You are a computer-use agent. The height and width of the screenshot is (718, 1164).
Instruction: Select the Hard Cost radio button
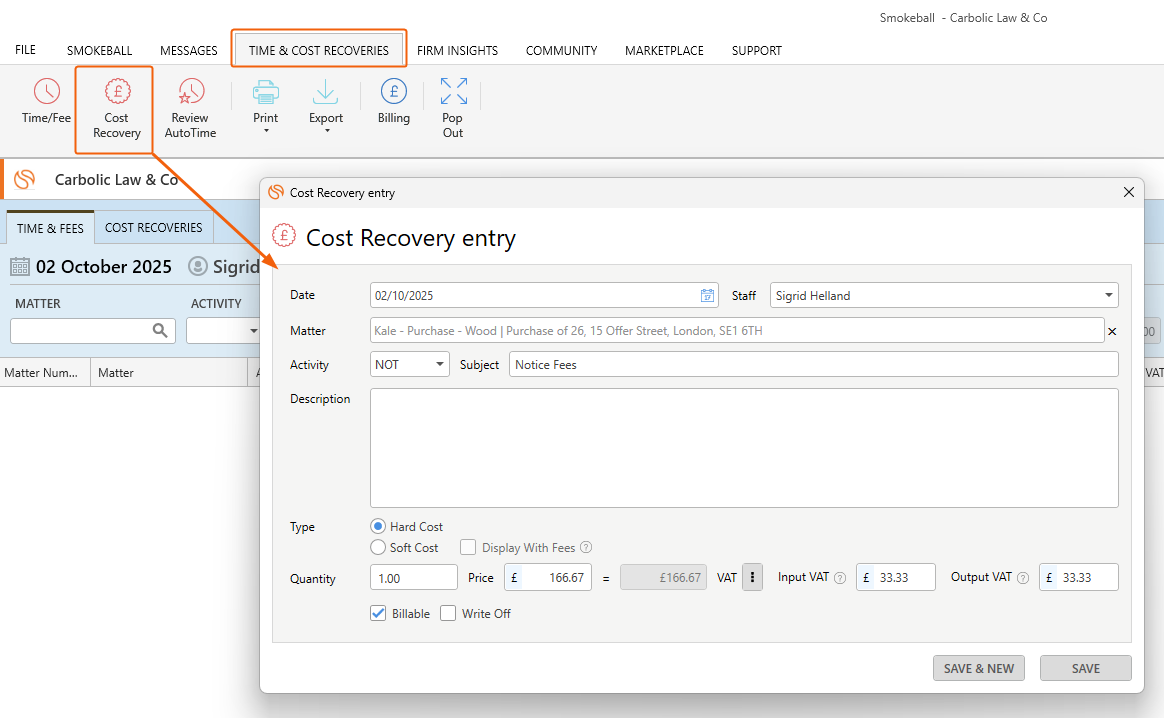pos(378,526)
